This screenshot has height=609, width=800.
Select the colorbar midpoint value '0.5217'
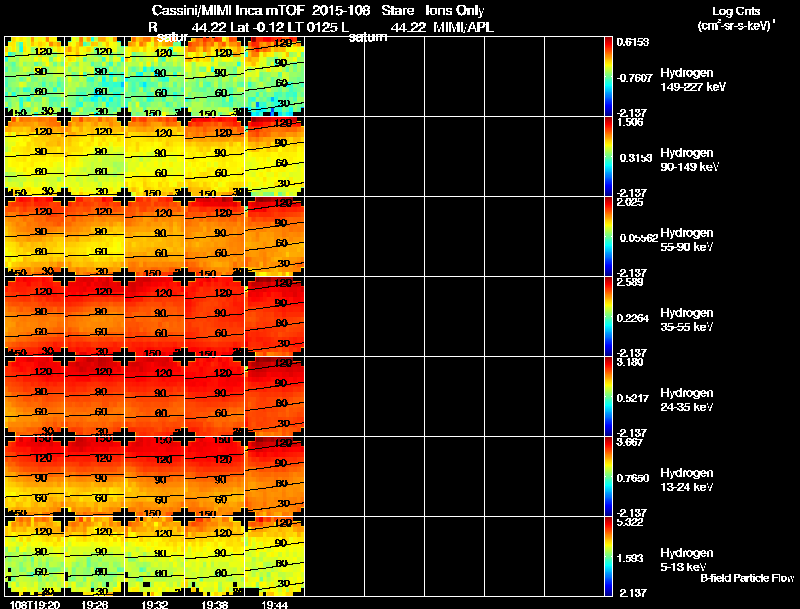(x=633, y=398)
